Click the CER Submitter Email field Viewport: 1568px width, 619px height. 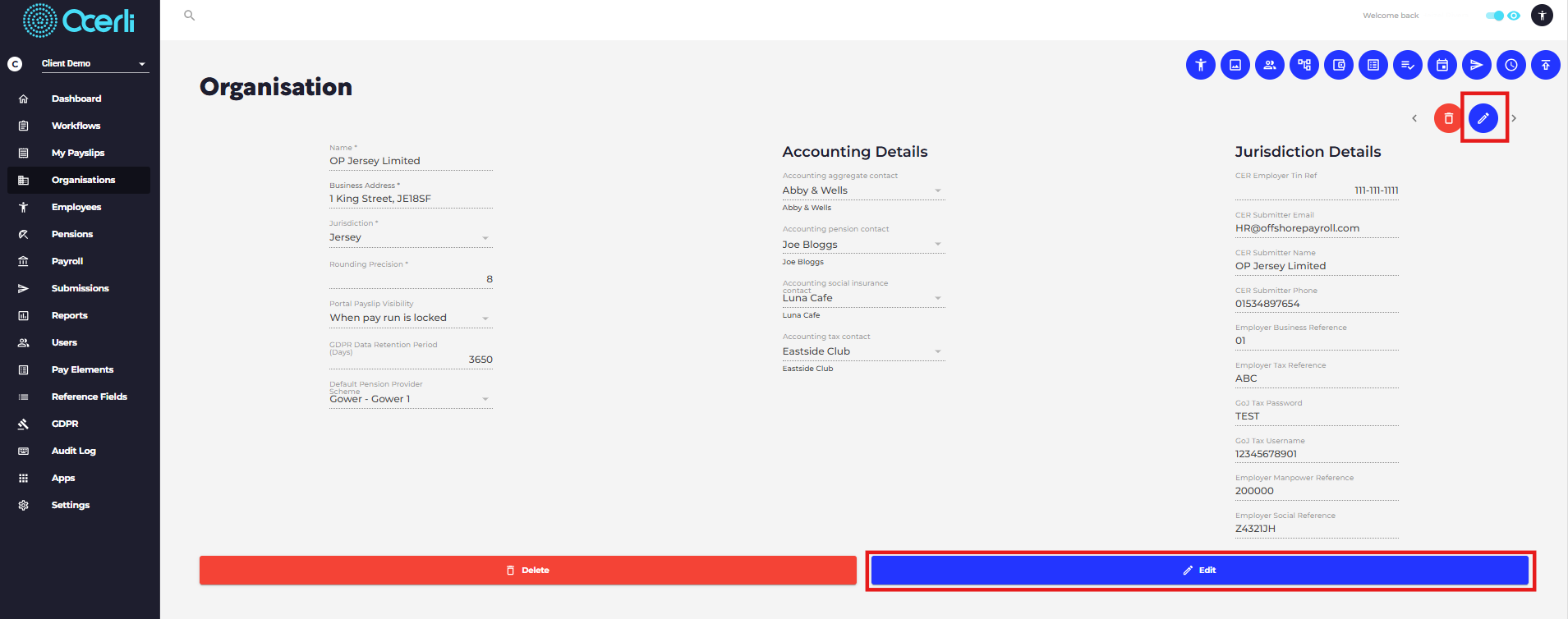click(1317, 228)
